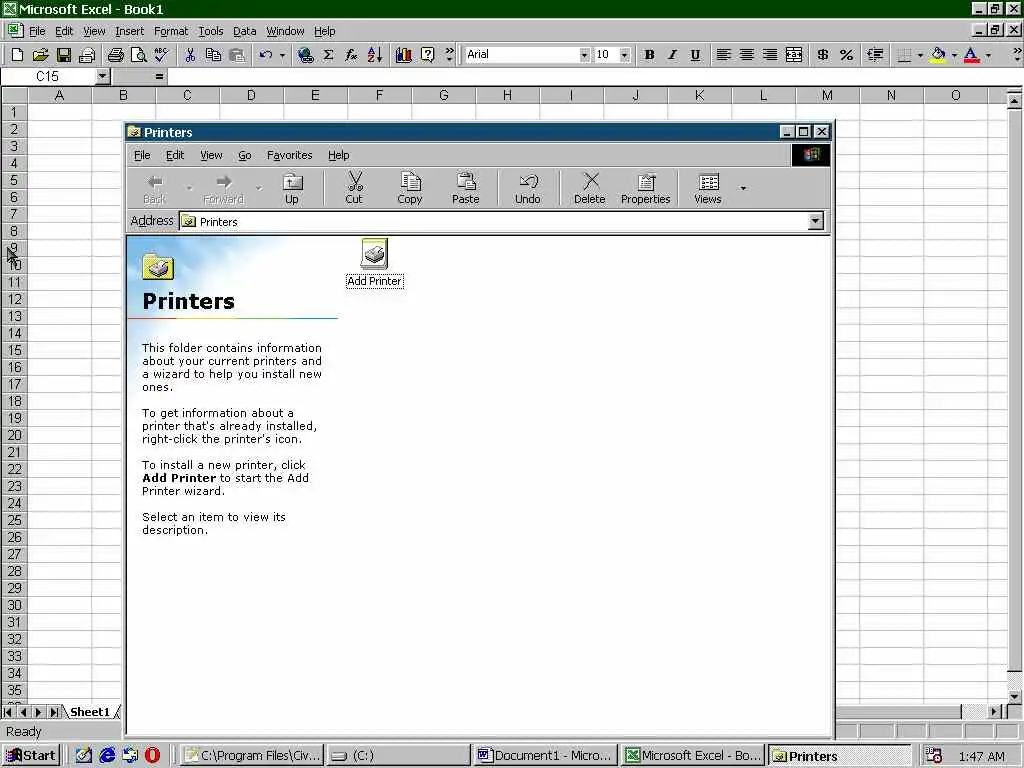The height and width of the screenshot is (768, 1024).
Task: Click the Undo button in Printers toolbar
Action: (528, 189)
